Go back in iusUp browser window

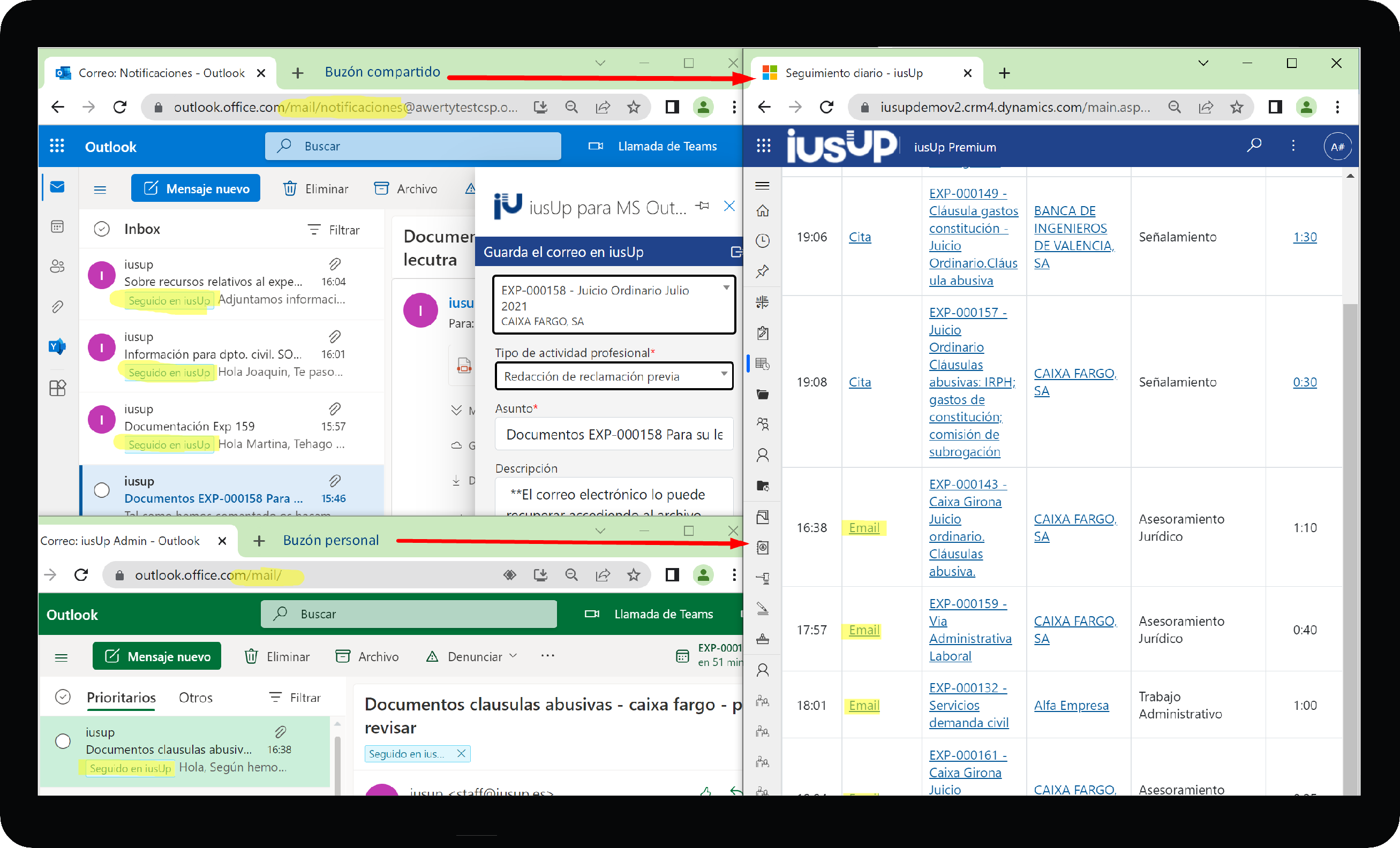(x=764, y=107)
